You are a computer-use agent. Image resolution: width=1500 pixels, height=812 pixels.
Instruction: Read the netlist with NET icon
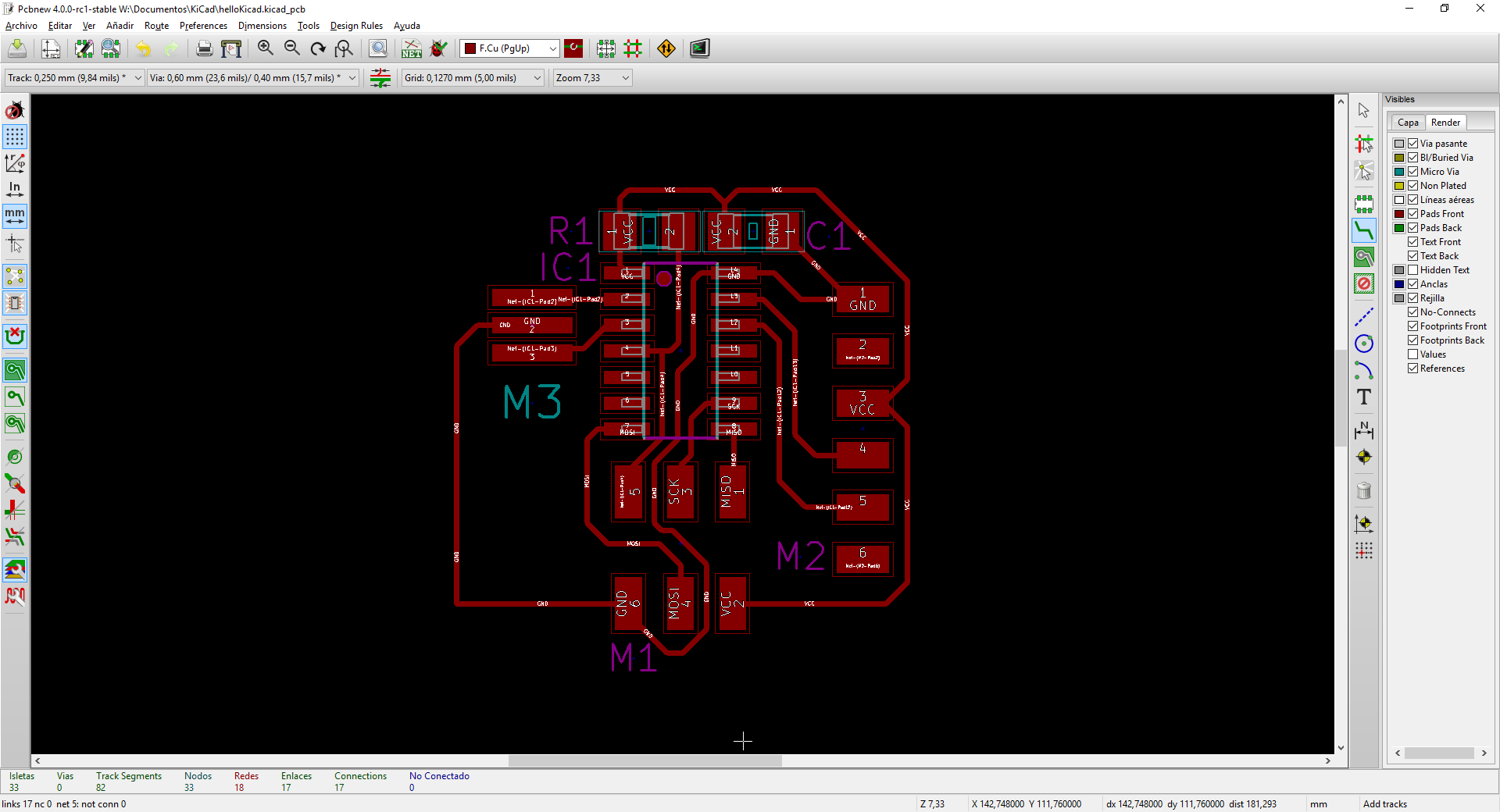[412, 48]
